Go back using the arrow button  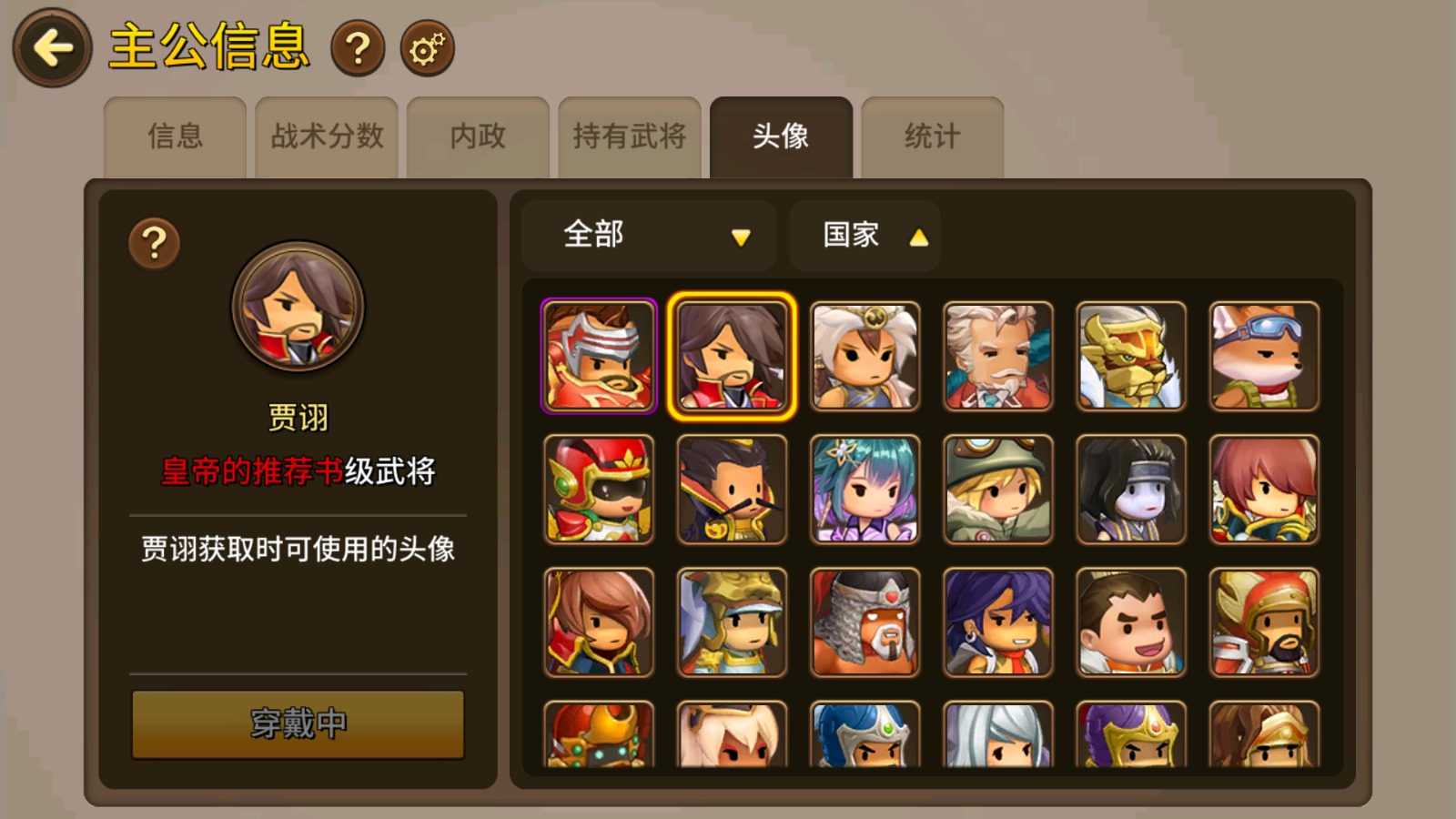[x=52, y=47]
